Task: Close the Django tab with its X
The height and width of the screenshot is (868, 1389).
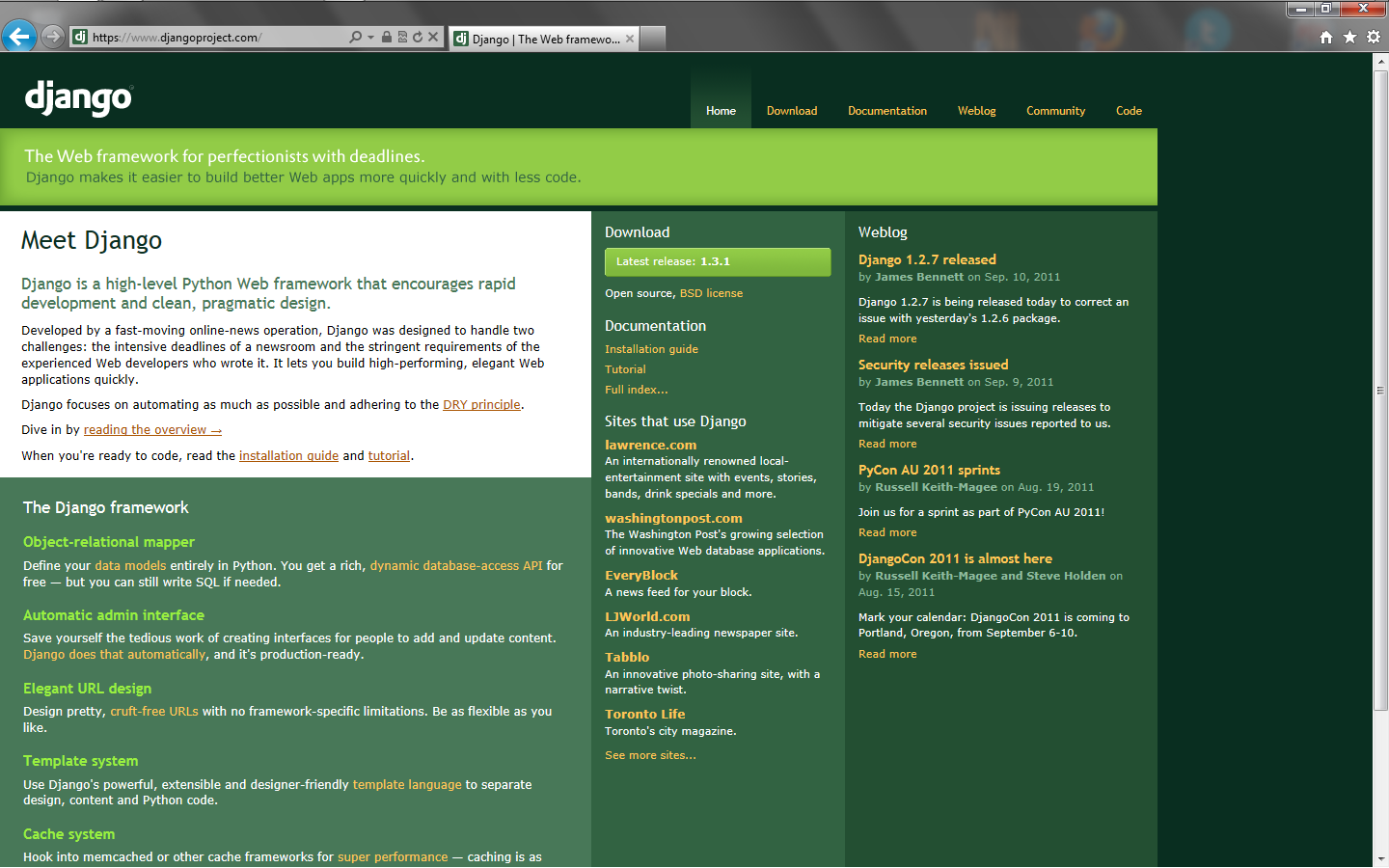Action: point(630,39)
